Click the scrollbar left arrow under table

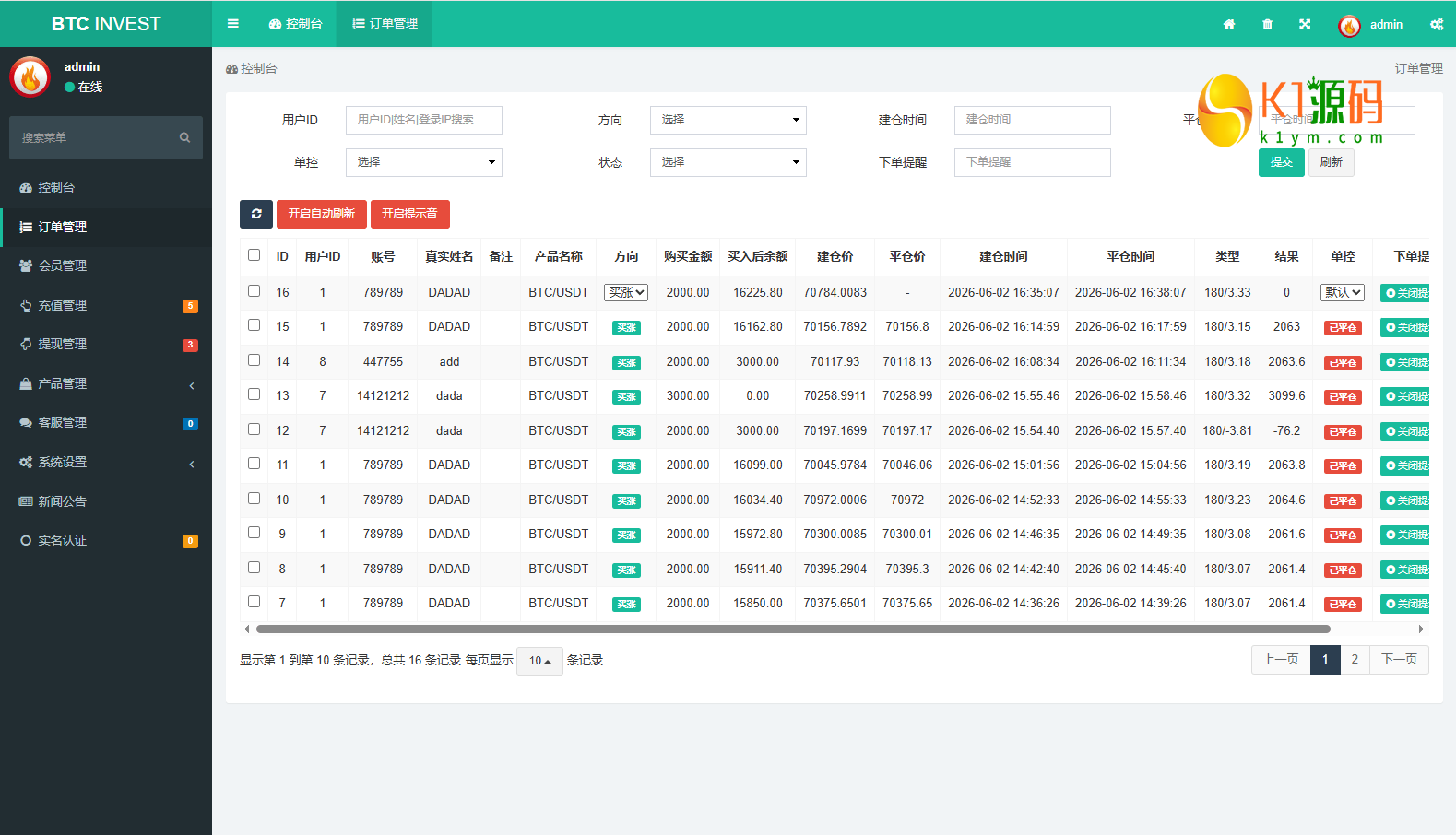(x=246, y=629)
